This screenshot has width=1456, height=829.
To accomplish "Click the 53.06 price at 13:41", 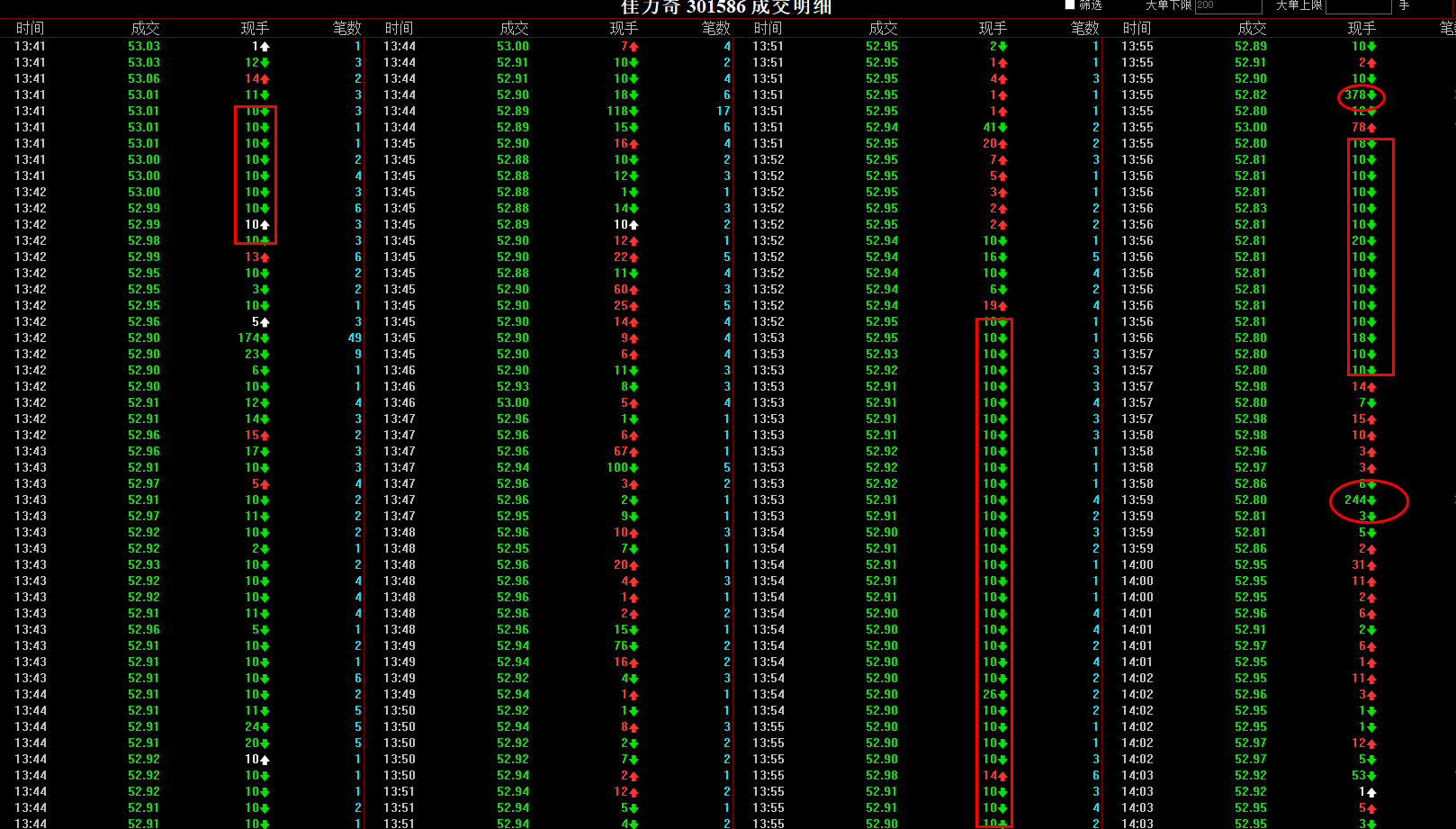I will pos(144,79).
